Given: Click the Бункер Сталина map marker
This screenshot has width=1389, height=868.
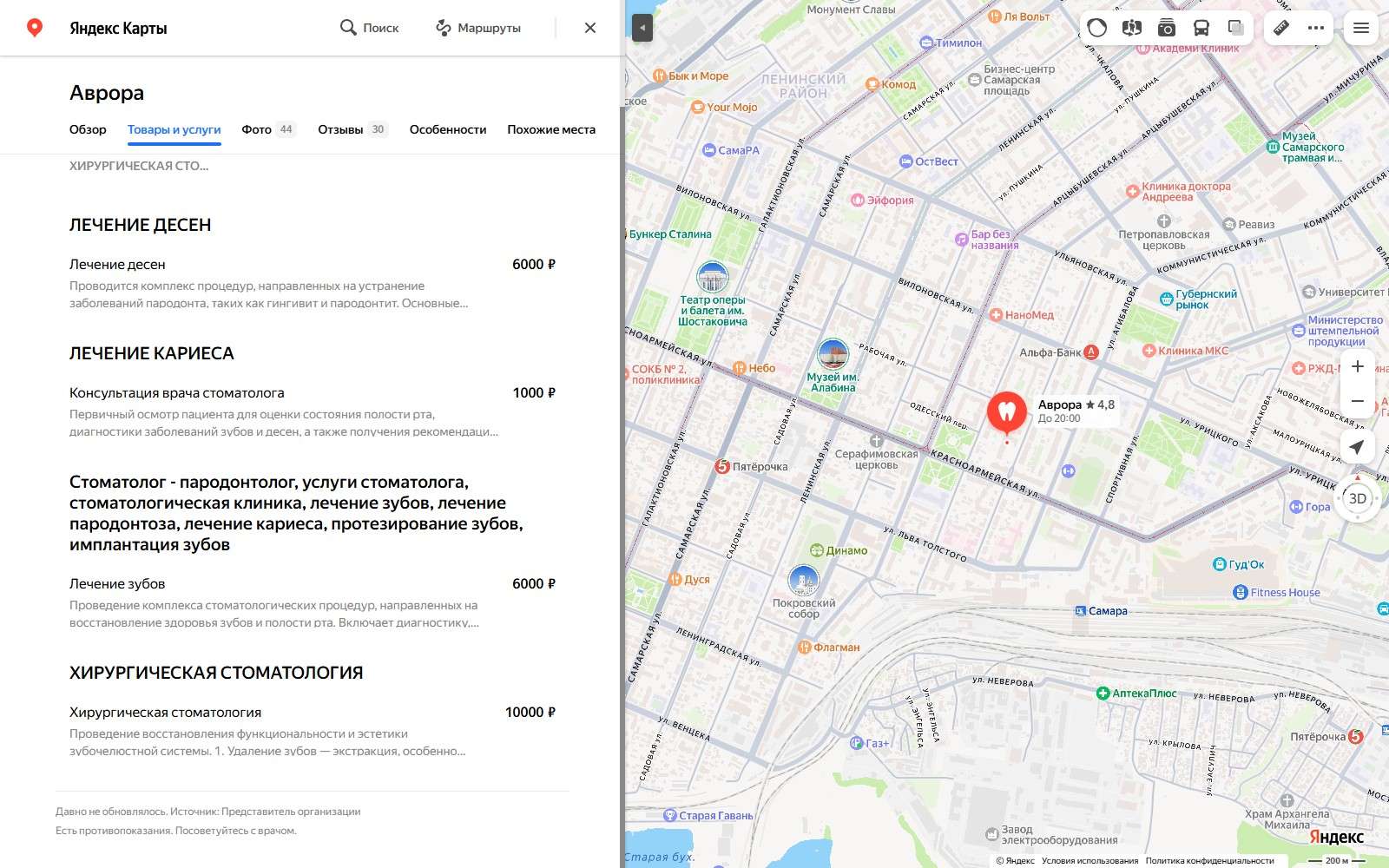Looking at the screenshot, I should tap(670, 234).
